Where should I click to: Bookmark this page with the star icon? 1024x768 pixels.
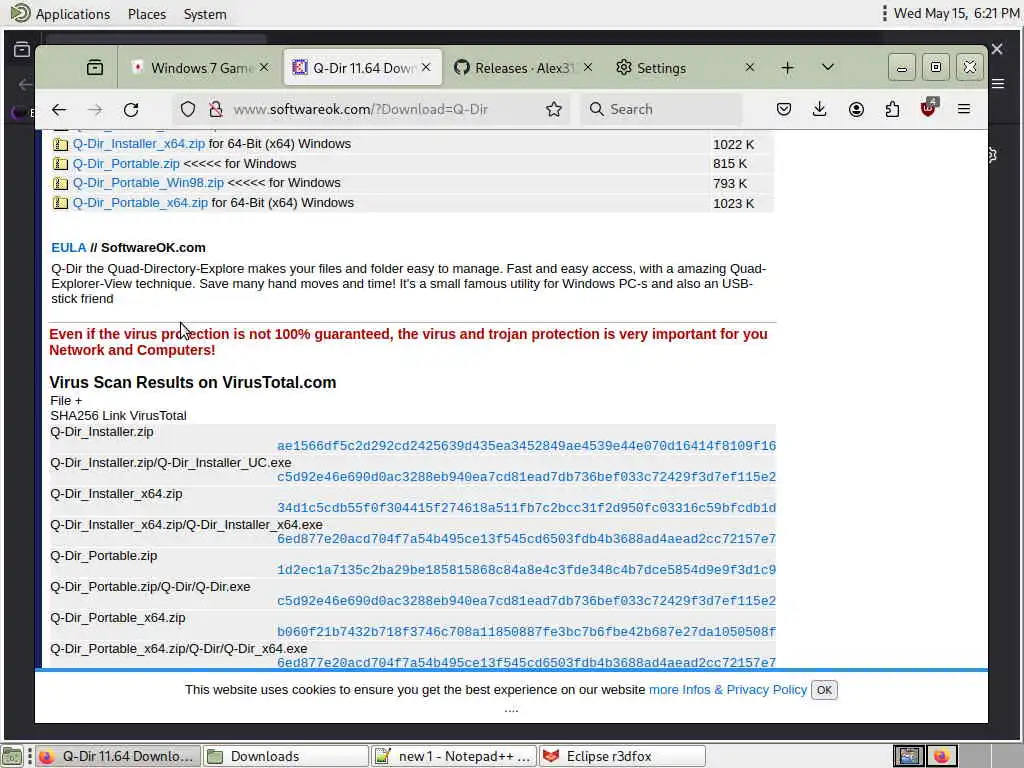point(554,110)
